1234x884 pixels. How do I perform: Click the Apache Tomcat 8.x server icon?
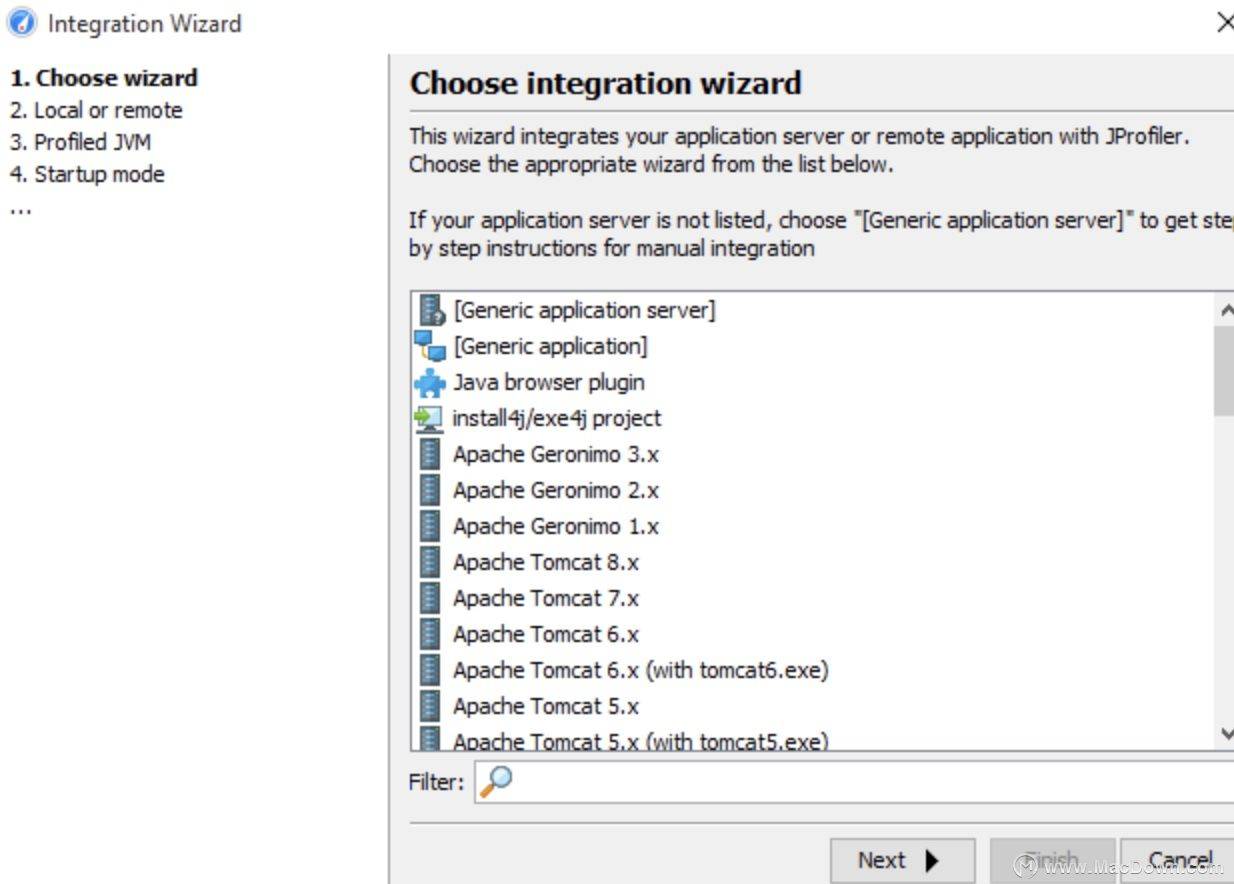point(430,562)
